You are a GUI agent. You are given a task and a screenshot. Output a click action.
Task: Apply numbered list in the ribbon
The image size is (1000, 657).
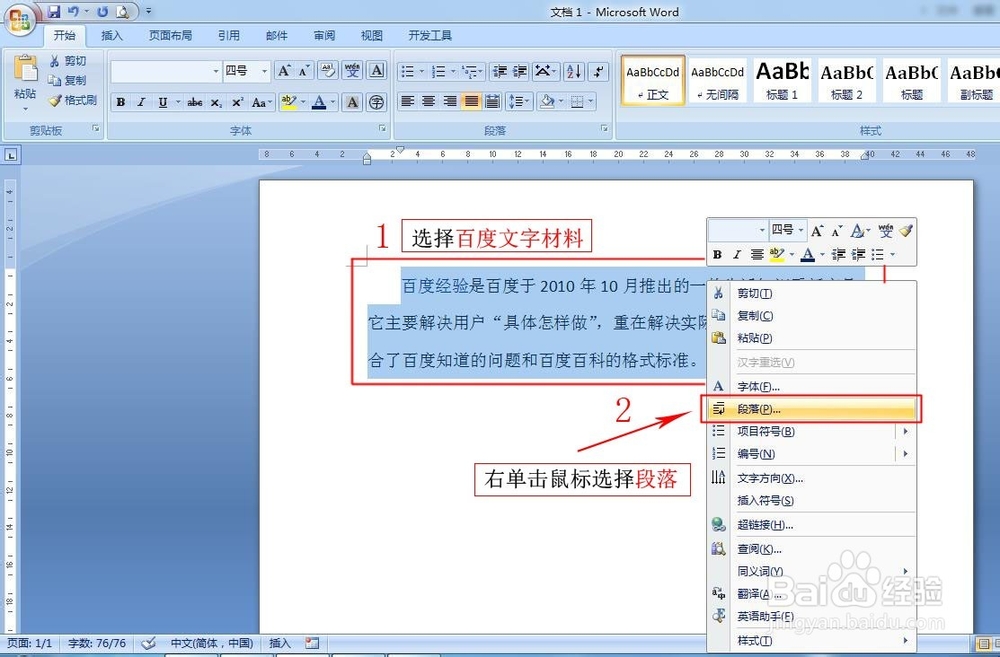[438, 71]
